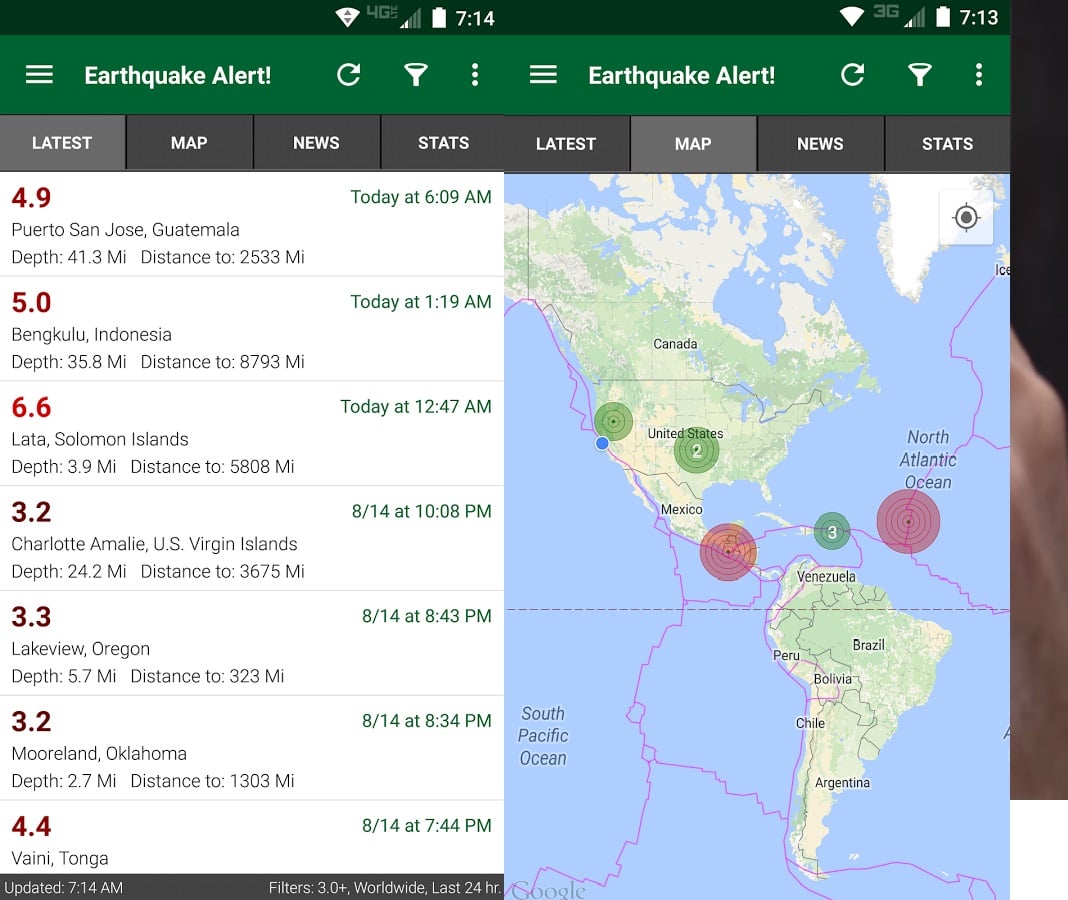The height and width of the screenshot is (900, 1068).
Task: Tap 'Earthquake Alert!' title on map screen
Action: 682,75
